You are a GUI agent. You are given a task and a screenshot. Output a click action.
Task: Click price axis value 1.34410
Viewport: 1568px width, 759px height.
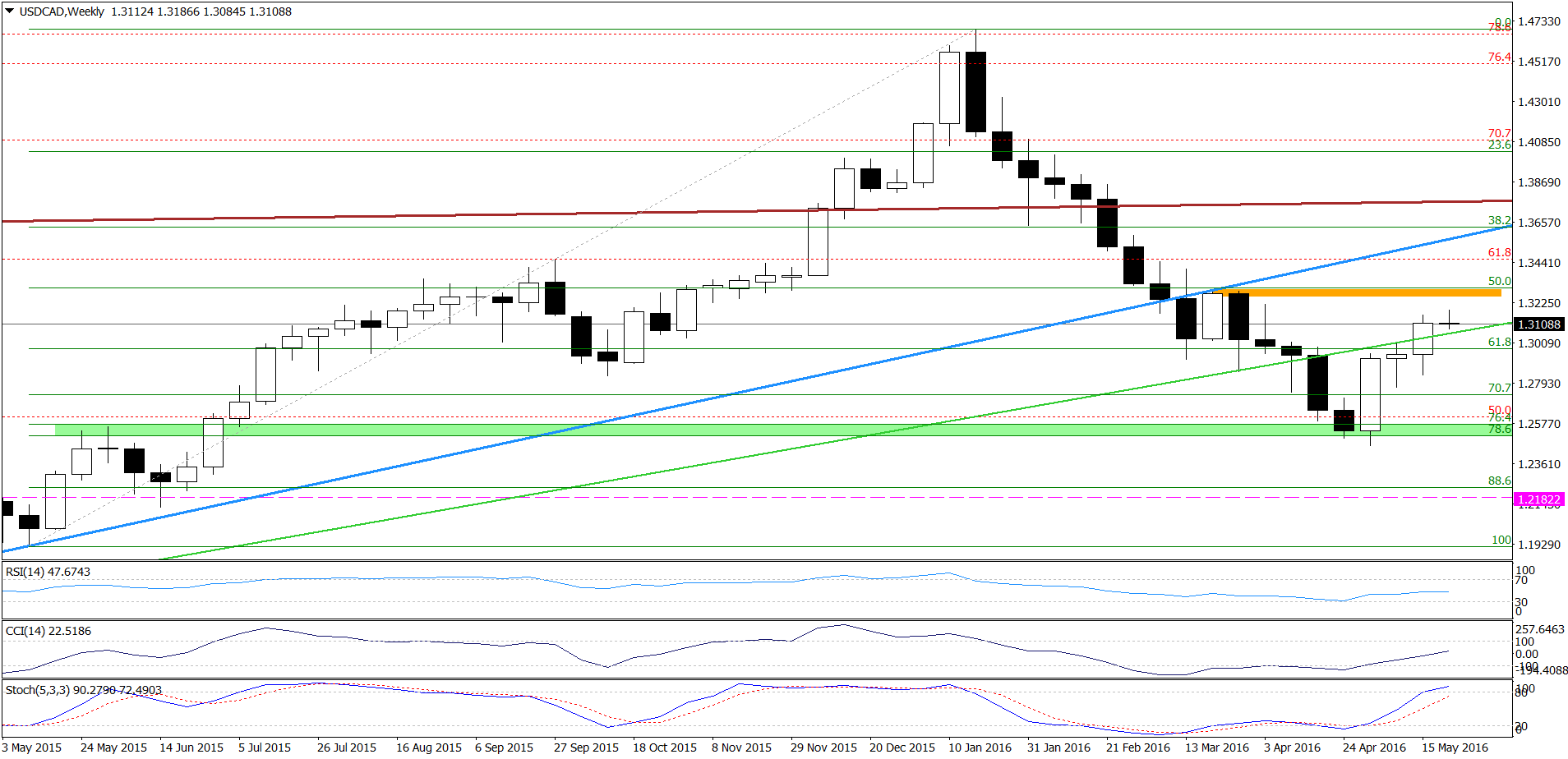(x=1539, y=263)
